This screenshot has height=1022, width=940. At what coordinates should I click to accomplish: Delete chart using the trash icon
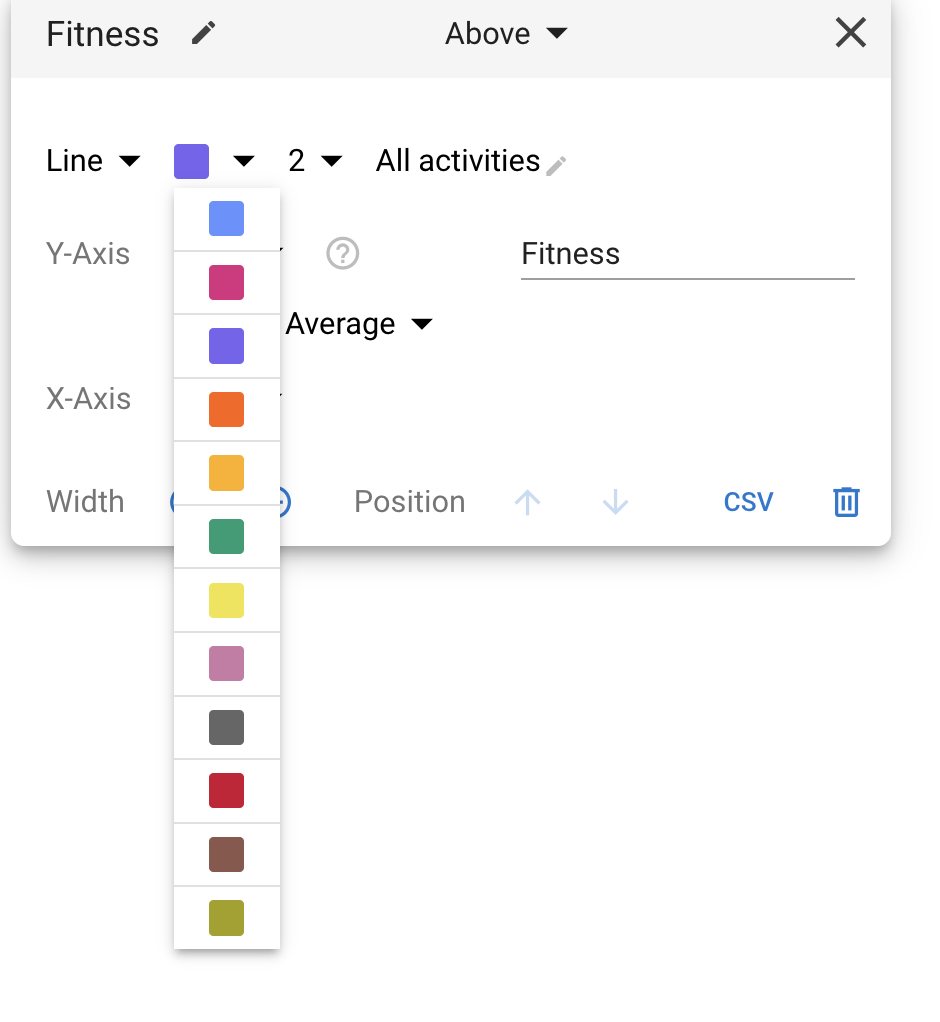click(x=846, y=502)
